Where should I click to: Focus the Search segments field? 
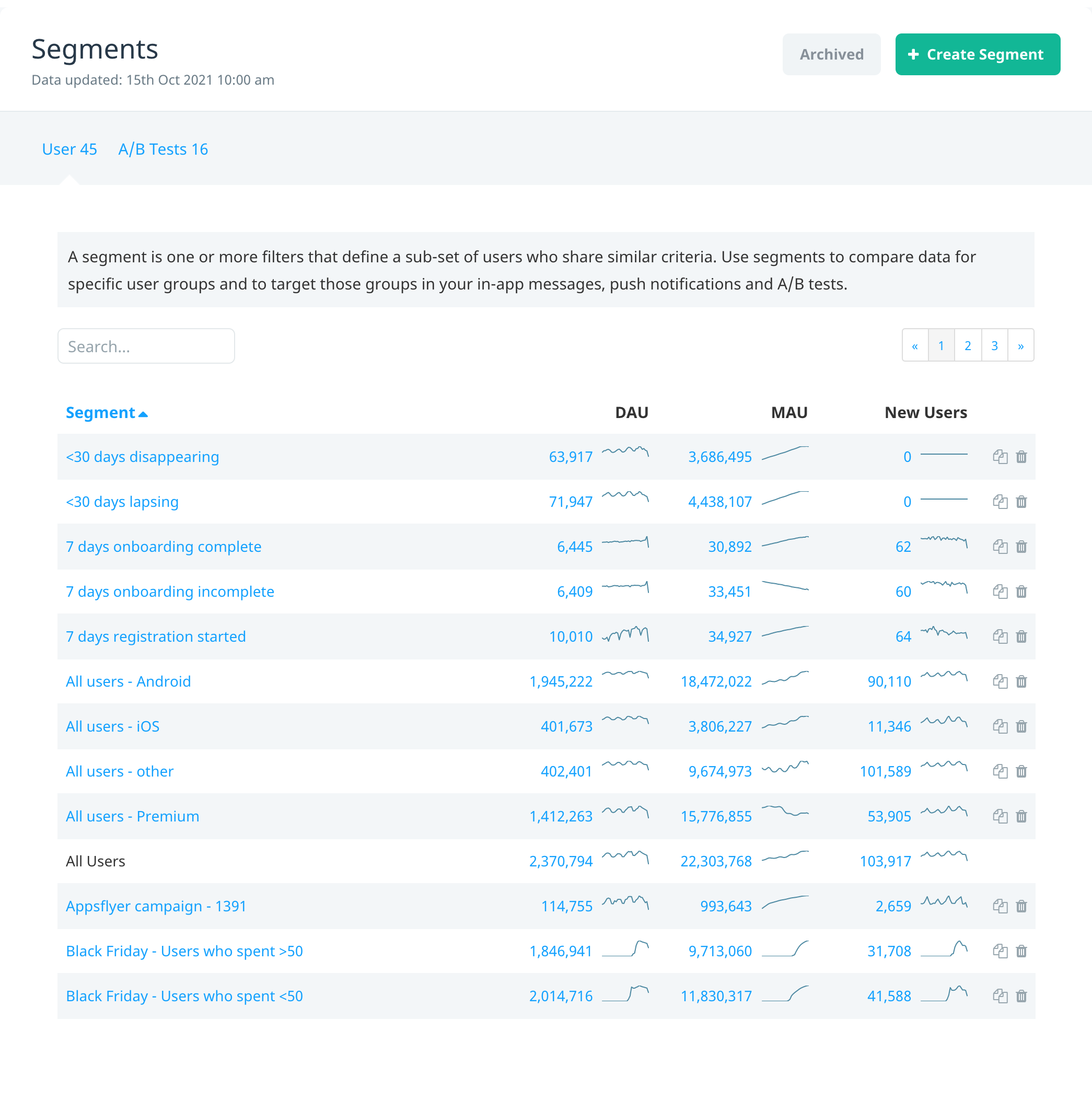tap(146, 346)
